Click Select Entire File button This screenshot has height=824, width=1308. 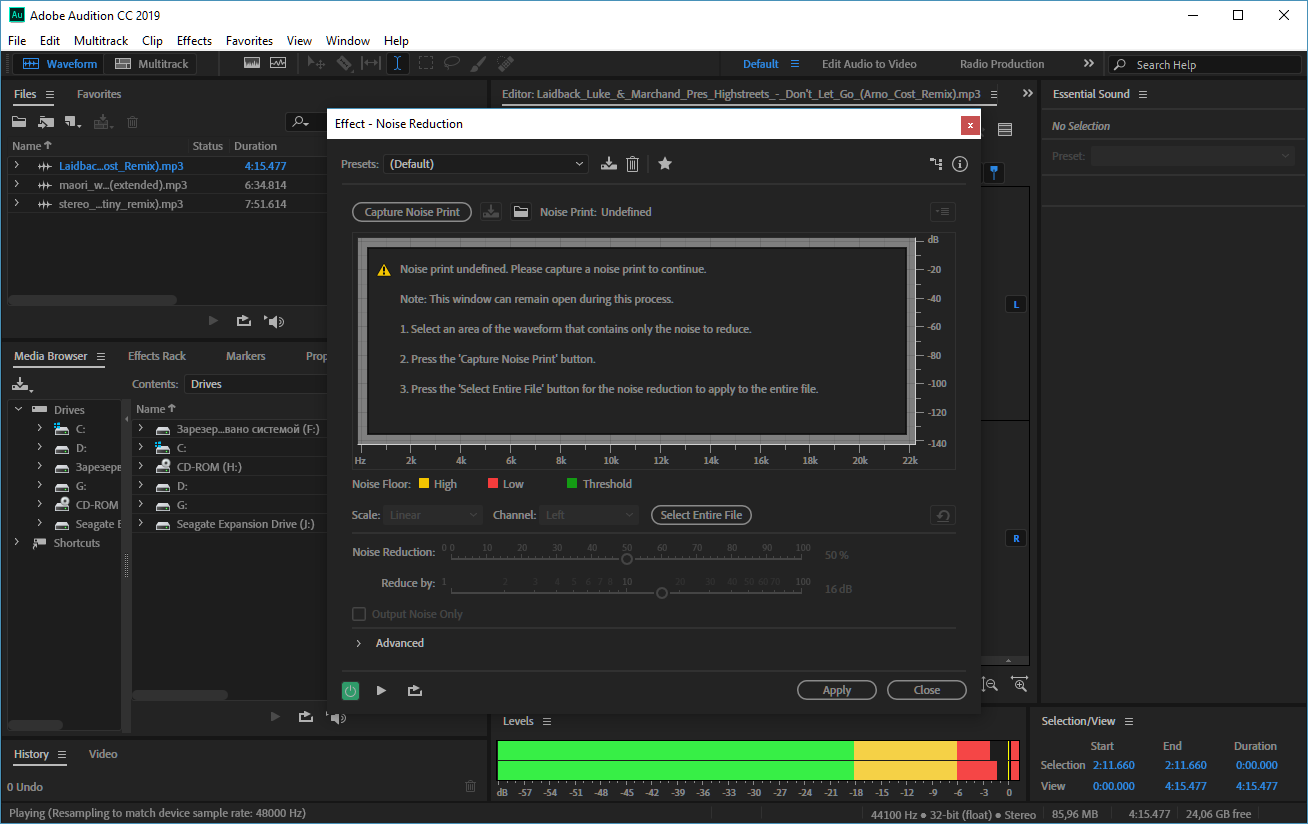[x=701, y=515]
